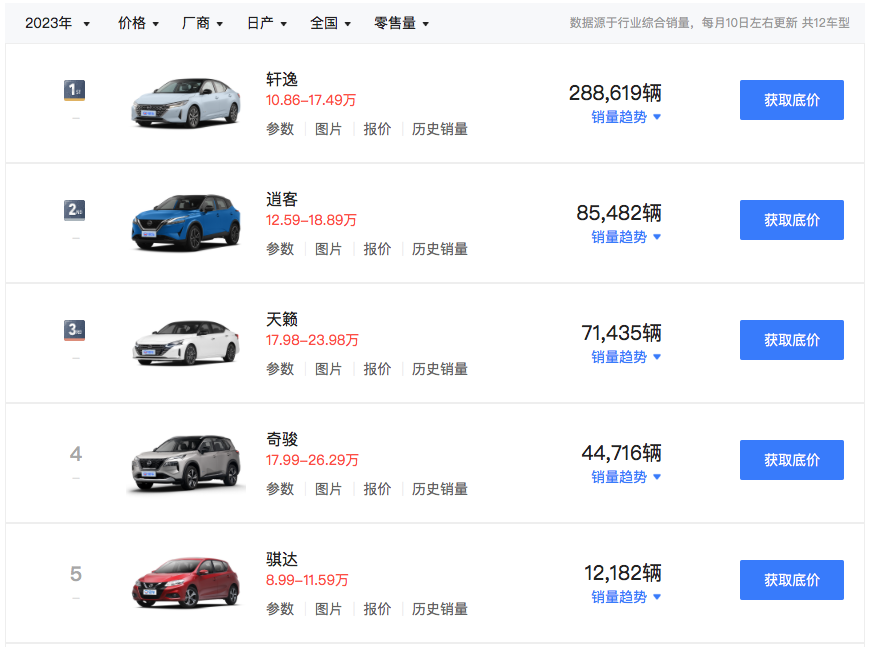
Task: Expand 销量趋势 for 奇骏
Action: [x=626, y=477]
